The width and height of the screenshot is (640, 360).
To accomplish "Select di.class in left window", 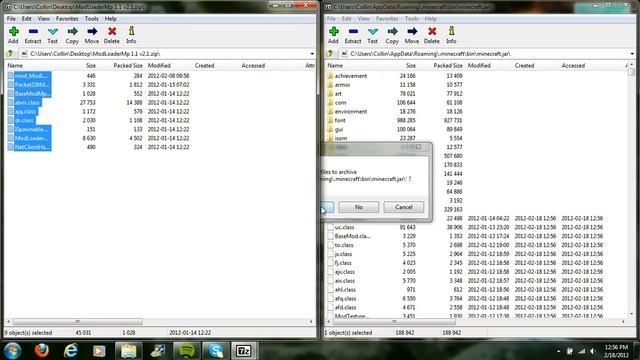I will click(24, 120).
